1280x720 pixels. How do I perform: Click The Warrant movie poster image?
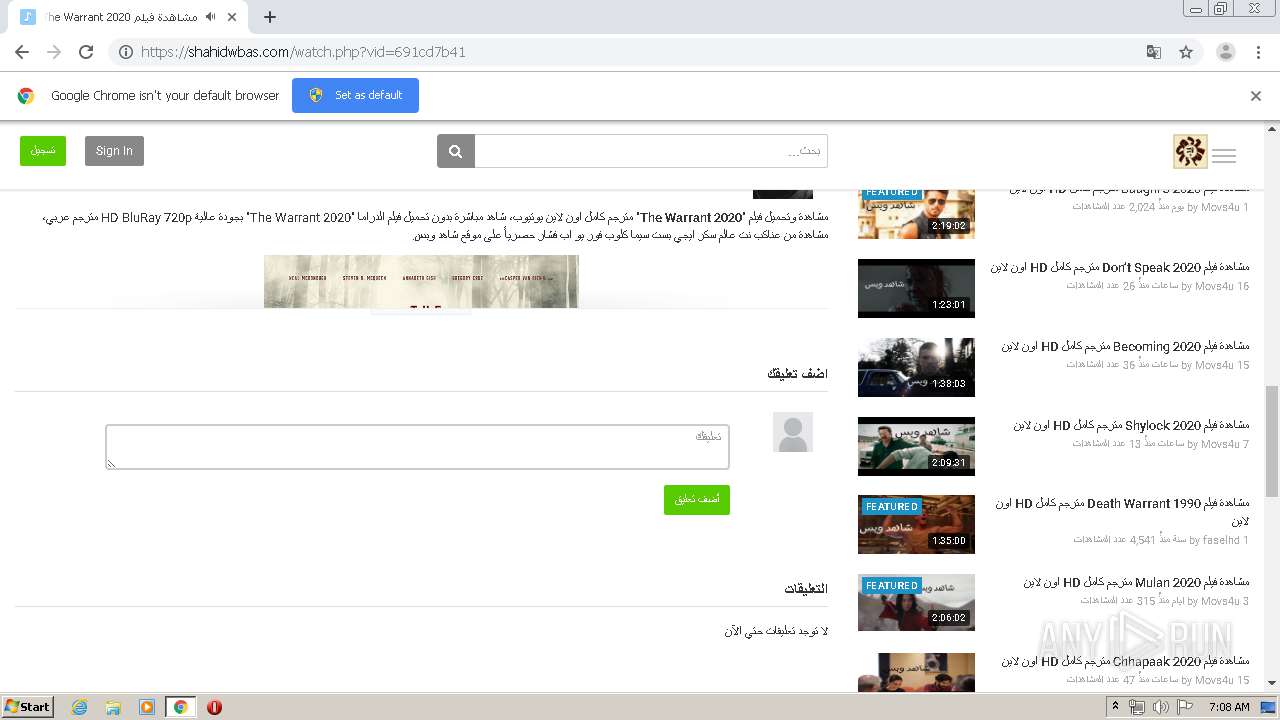(421, 281)
